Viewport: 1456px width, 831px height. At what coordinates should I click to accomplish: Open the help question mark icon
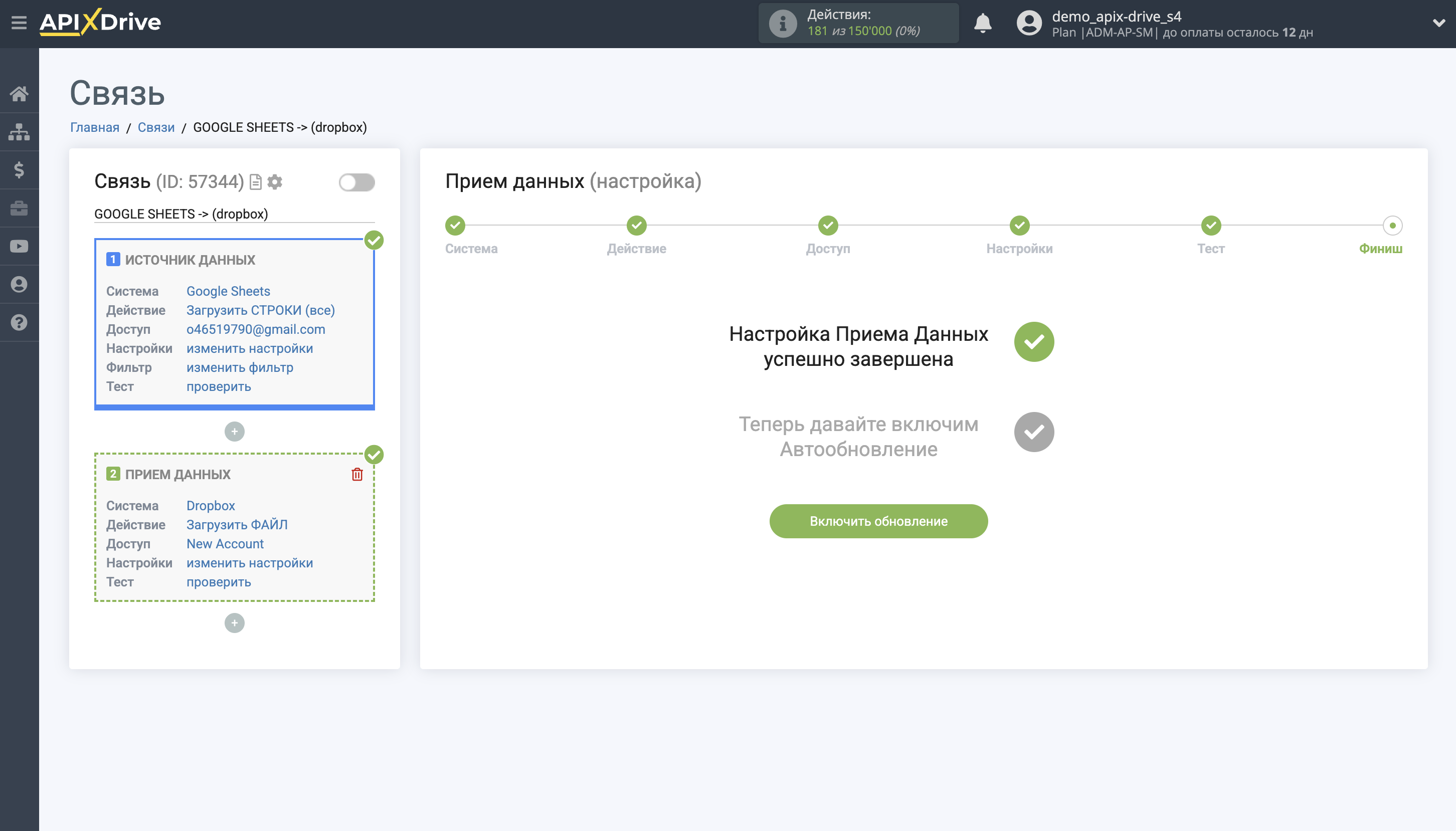[x=19, y=322]
